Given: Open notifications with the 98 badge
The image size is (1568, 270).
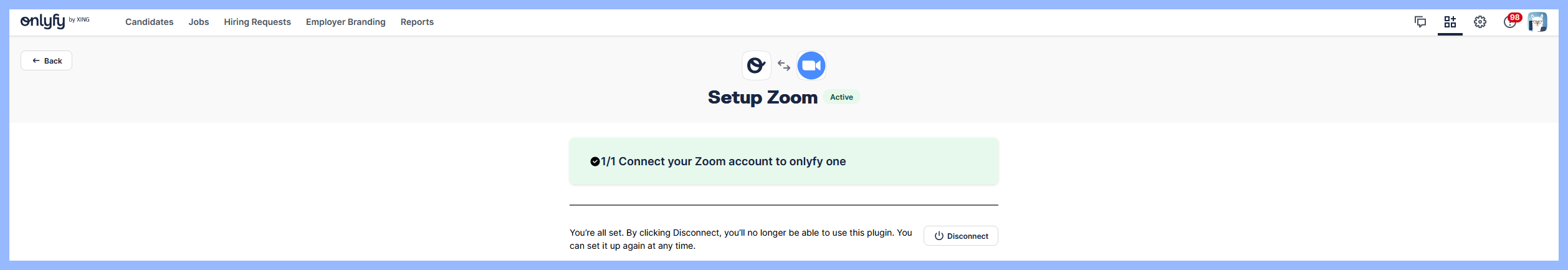Looking at the screenshot, I should pos(1510,22).
